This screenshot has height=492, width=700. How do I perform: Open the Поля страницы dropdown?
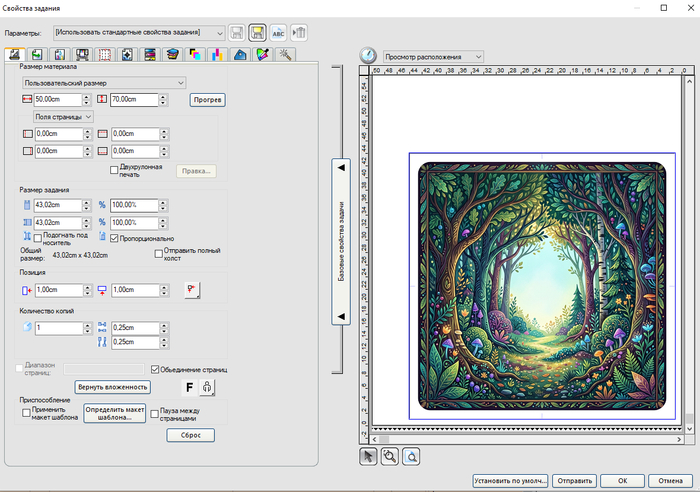[x=63, y=117]
